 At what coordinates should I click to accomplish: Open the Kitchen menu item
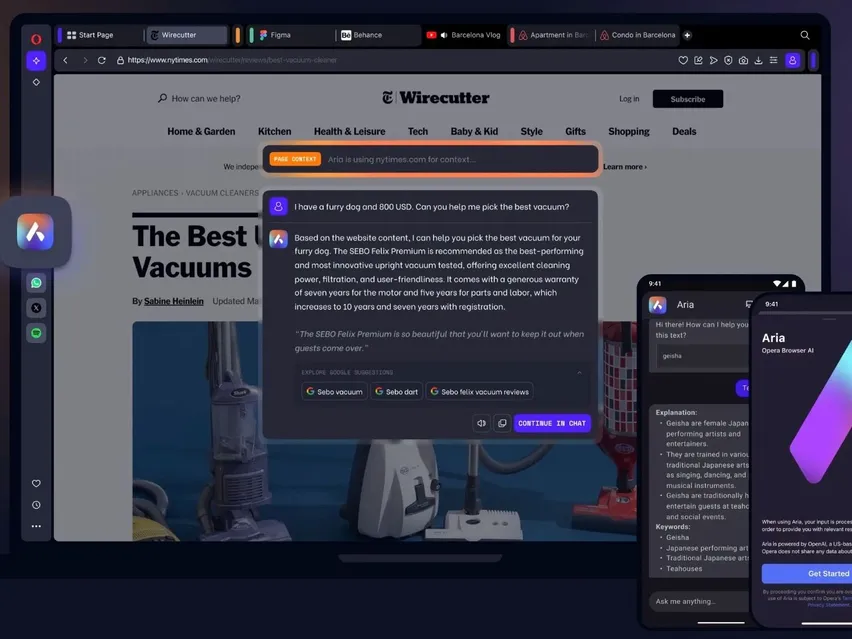tap(274, 131)
